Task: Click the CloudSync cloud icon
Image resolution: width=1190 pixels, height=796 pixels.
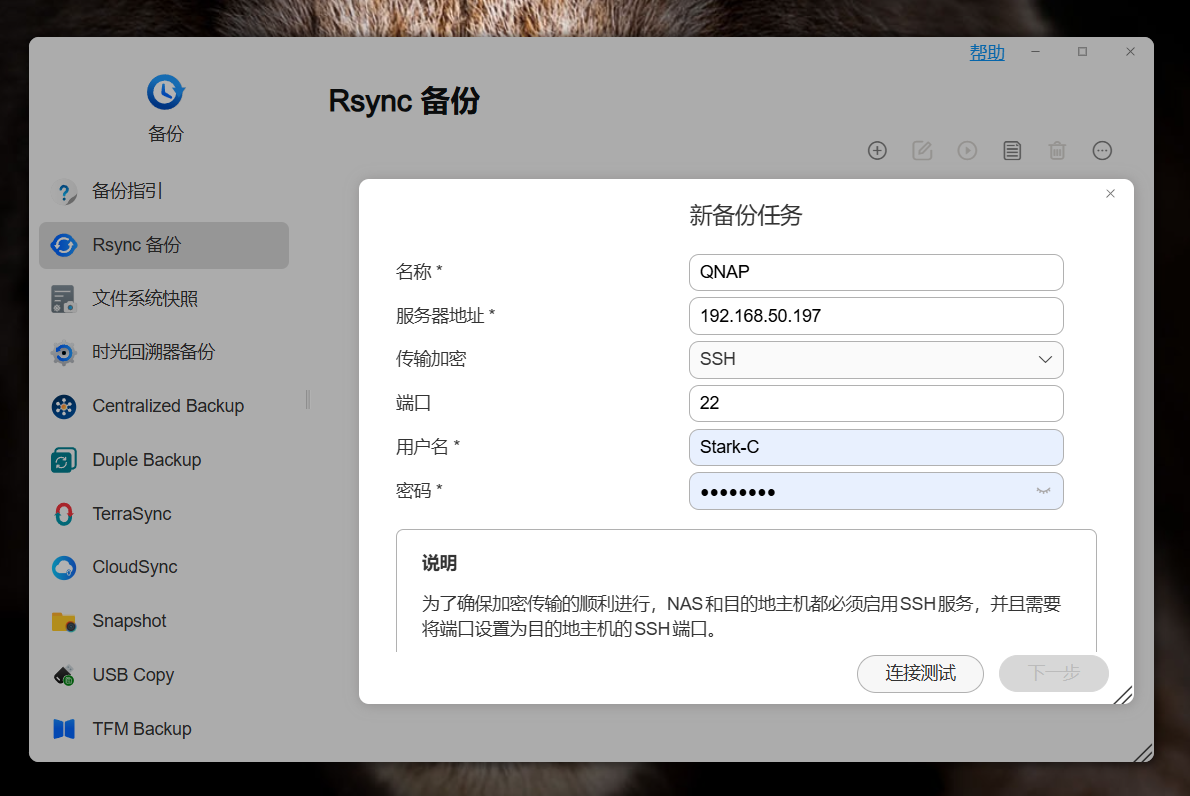Action: tap(64, 568)
